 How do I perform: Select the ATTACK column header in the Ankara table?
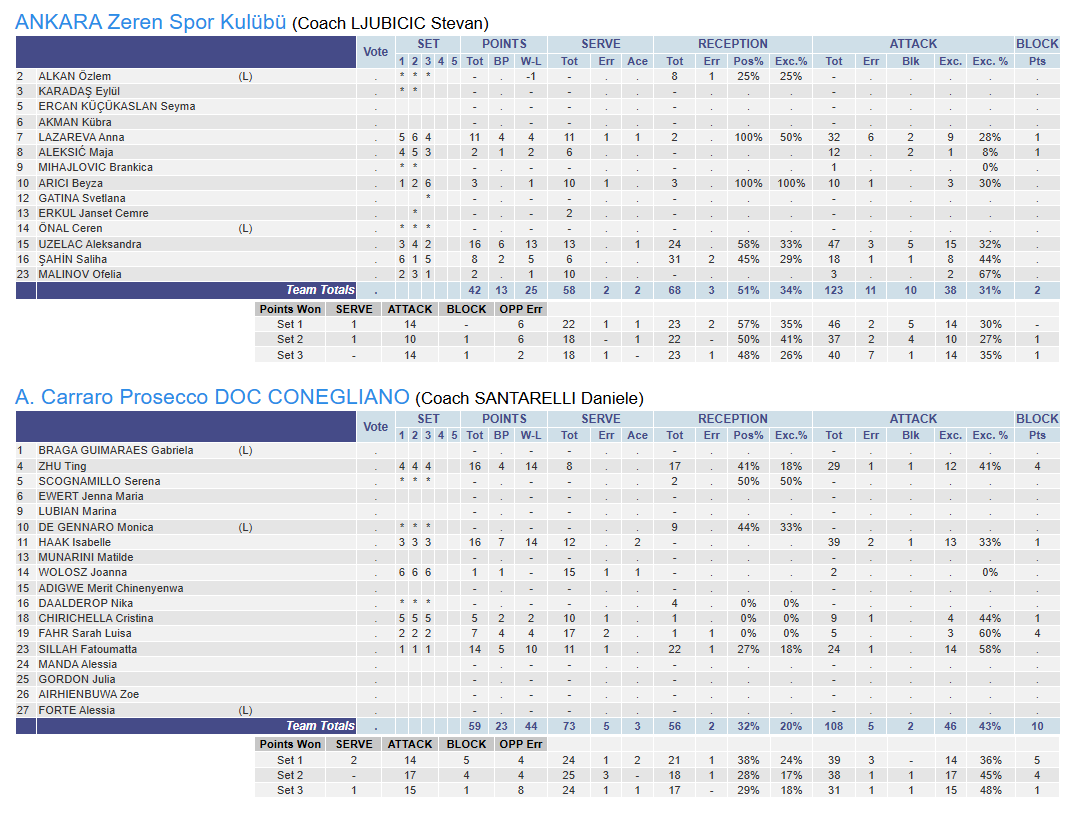click(913, 44)
